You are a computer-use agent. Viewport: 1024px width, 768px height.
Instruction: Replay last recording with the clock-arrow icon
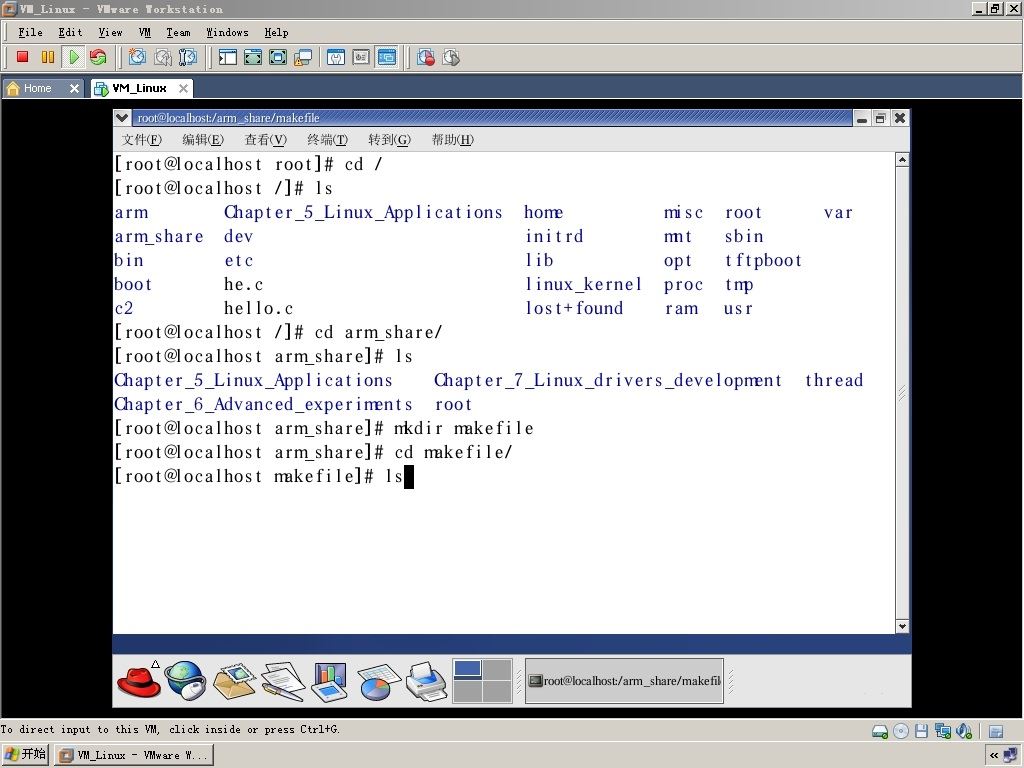pyautogui.click(x=451, y=57)
